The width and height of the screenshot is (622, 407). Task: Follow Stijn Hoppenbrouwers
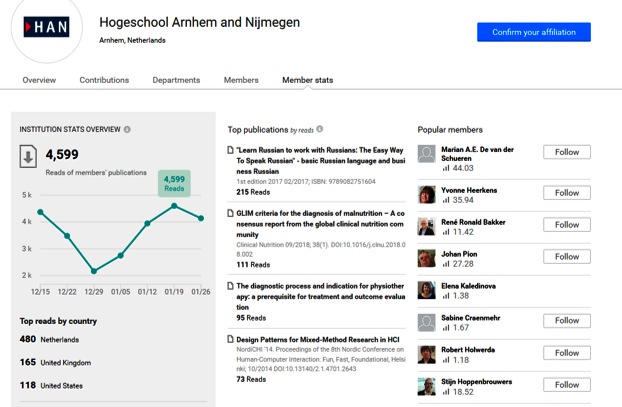click(566, 385)
